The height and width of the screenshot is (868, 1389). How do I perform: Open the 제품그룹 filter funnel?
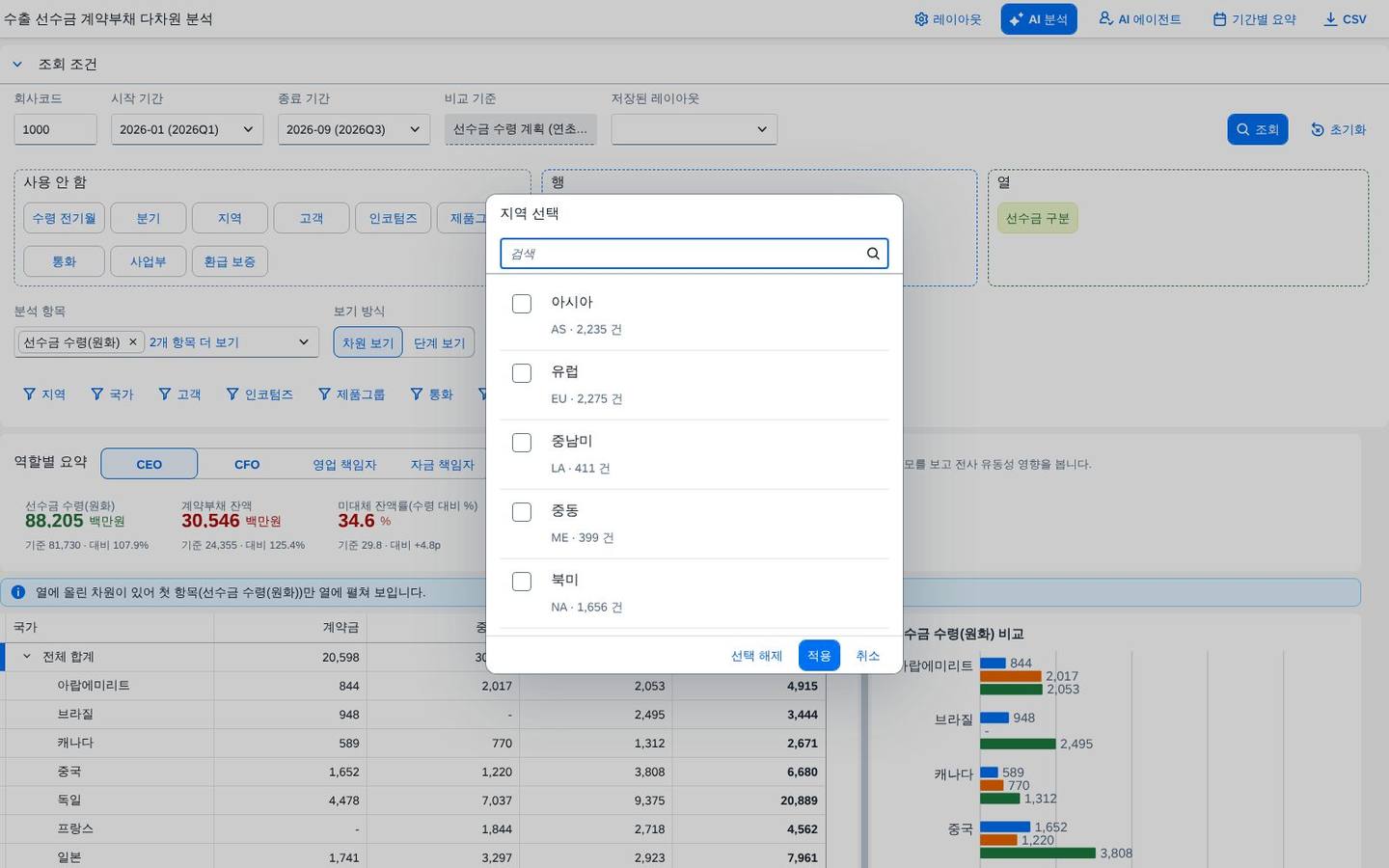(351, 394)
